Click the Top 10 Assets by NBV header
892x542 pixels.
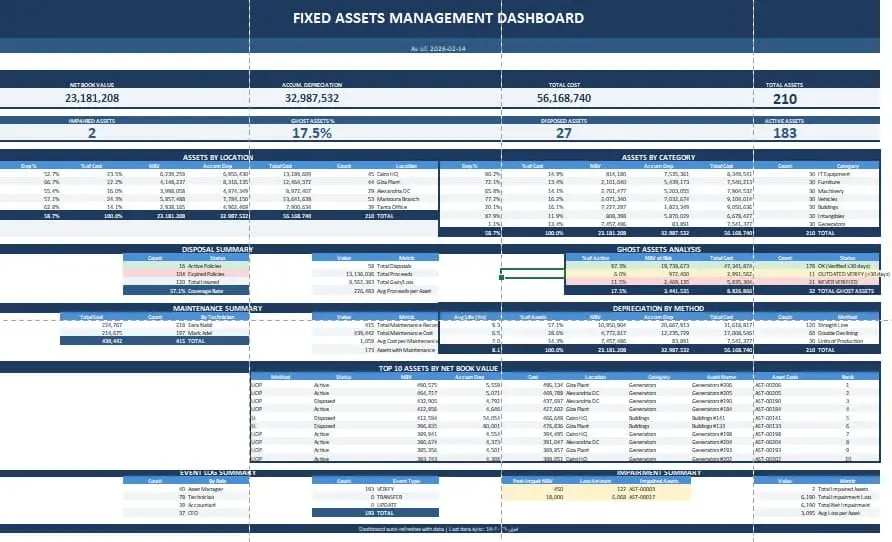pos(438,369)
